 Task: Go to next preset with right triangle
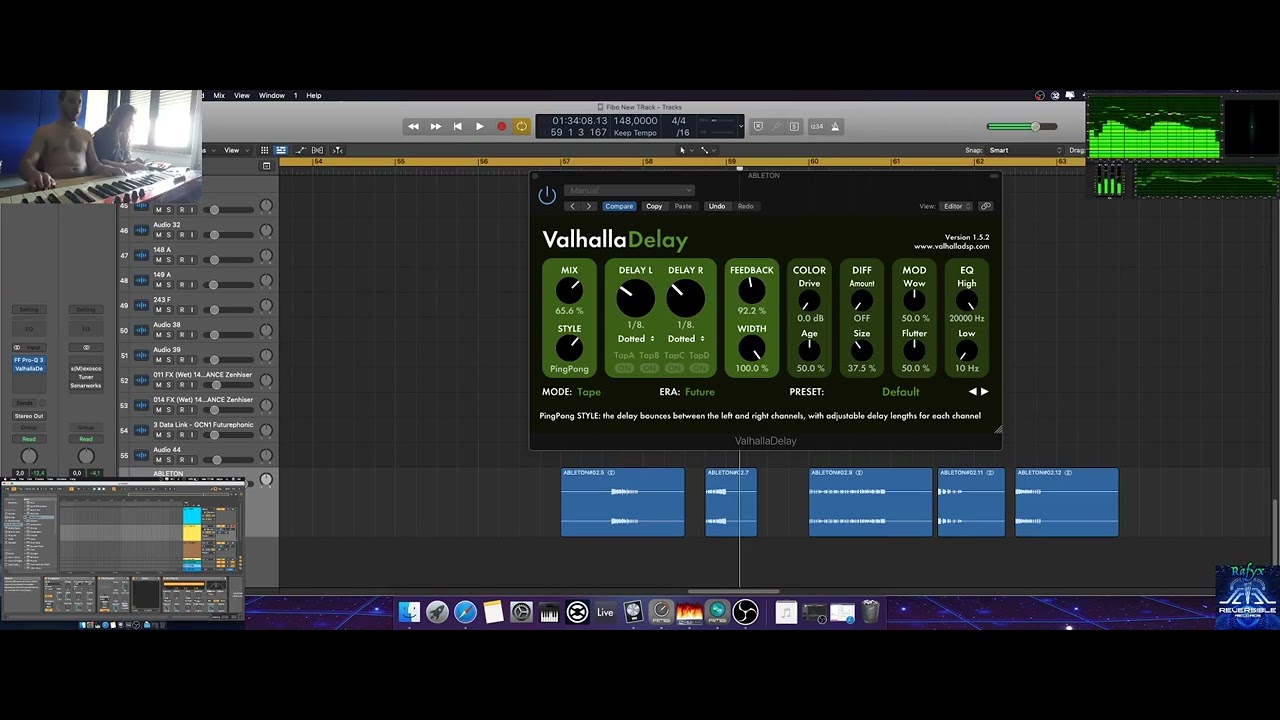coord(984,392)
